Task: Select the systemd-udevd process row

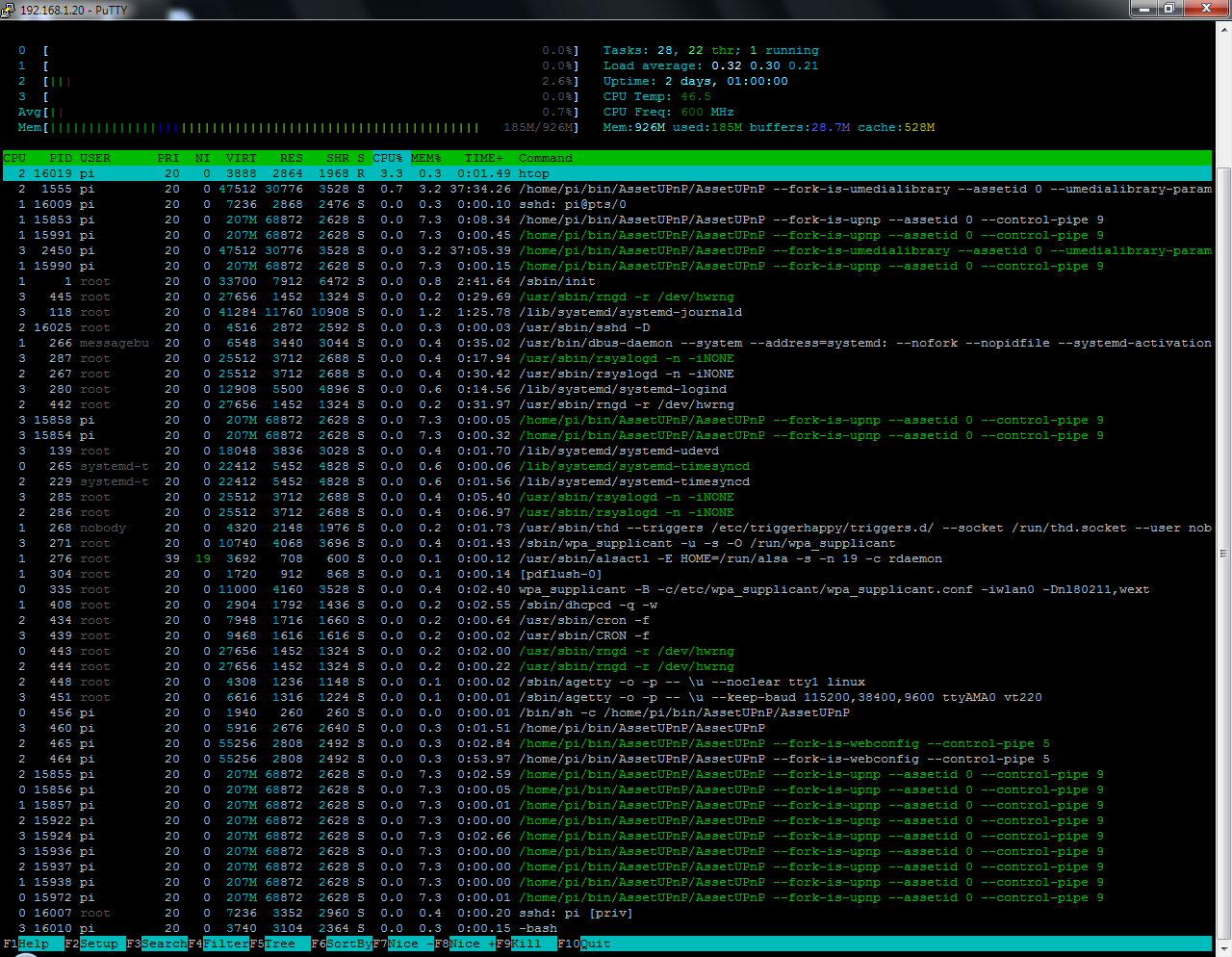Action: [x=607, y=451]
